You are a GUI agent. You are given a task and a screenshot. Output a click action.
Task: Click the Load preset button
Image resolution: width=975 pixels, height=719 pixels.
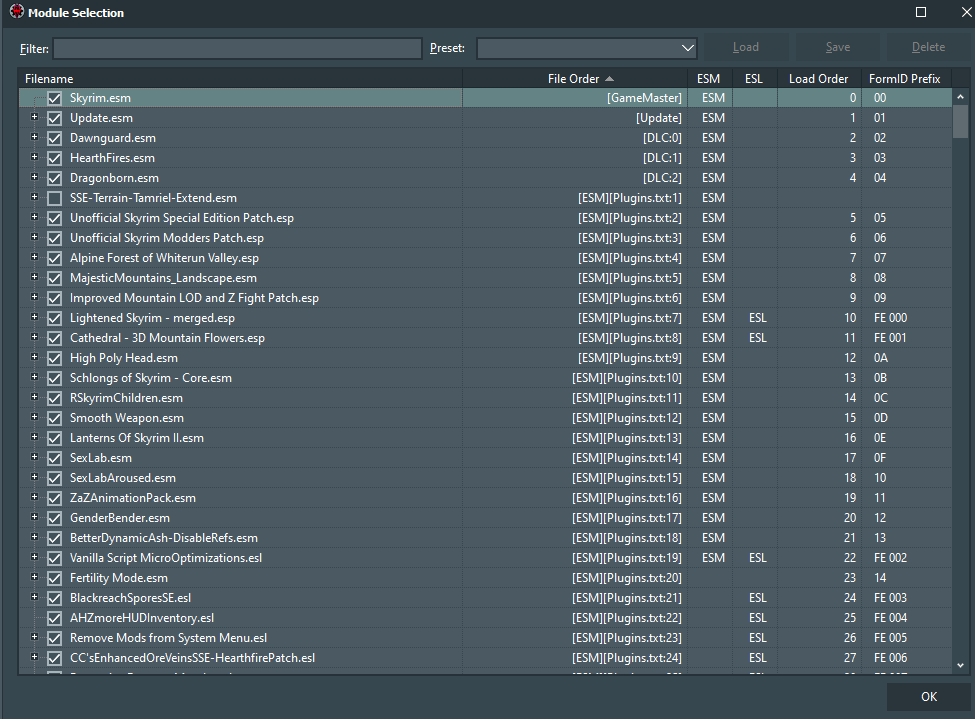click(x=746, y=47)
